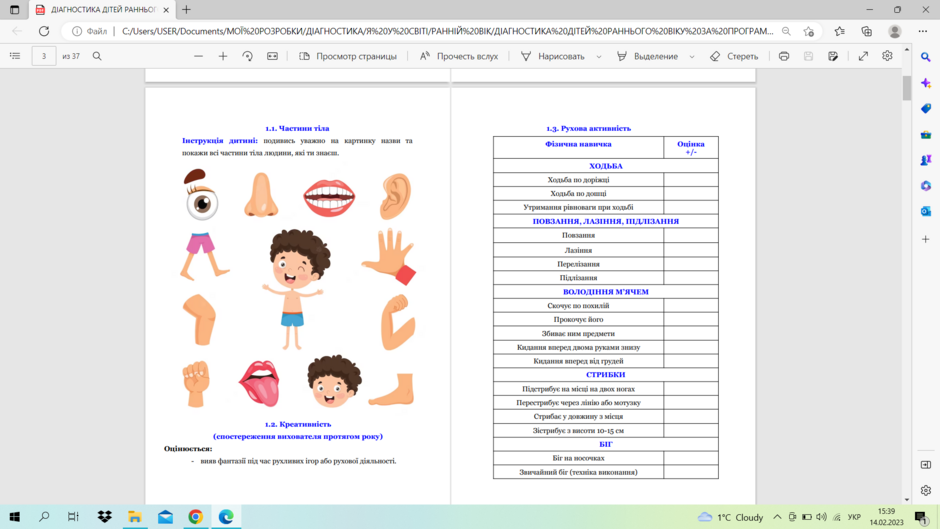Show hidden system tray icons
Viewport: 940px width, 529px height.
point(777,517)
